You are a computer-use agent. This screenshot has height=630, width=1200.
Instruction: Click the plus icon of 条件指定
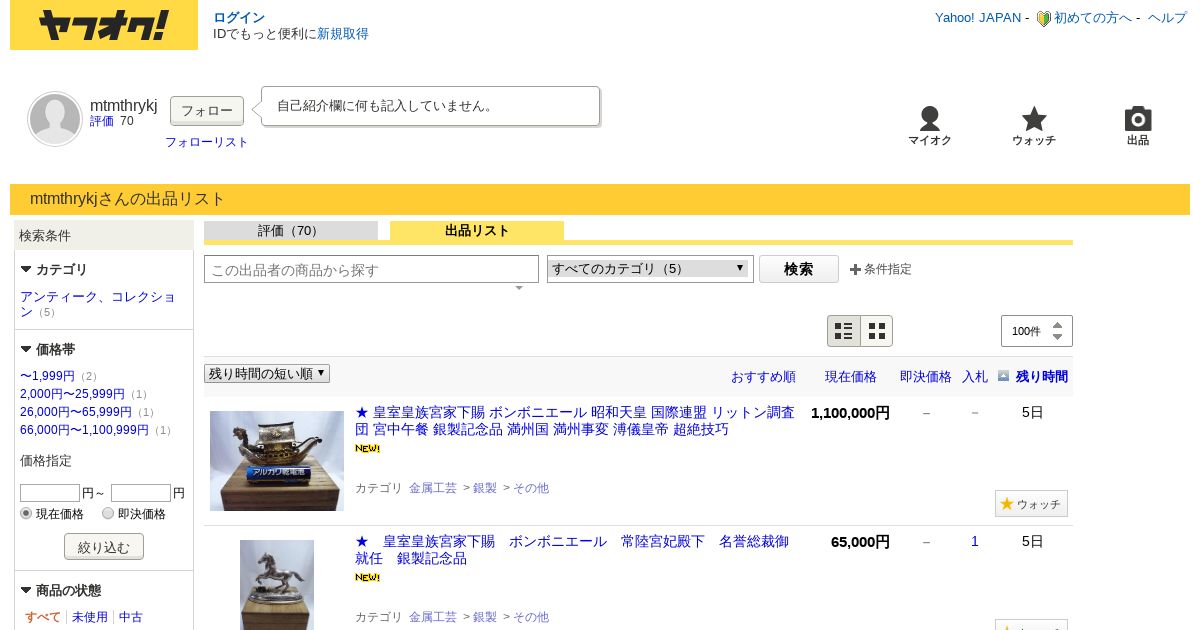coord(855,269)
